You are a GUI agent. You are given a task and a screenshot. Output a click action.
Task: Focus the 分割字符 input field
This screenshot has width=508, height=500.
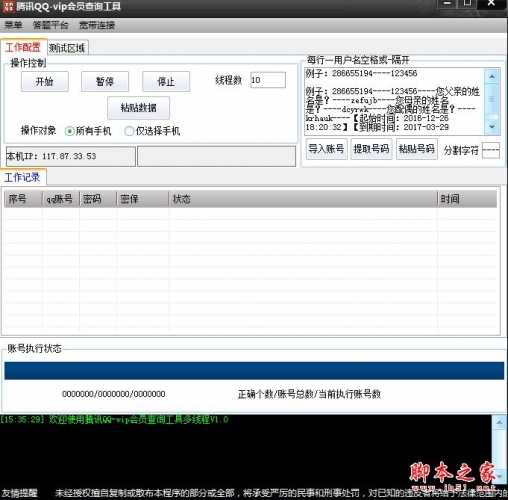(491, 150)
